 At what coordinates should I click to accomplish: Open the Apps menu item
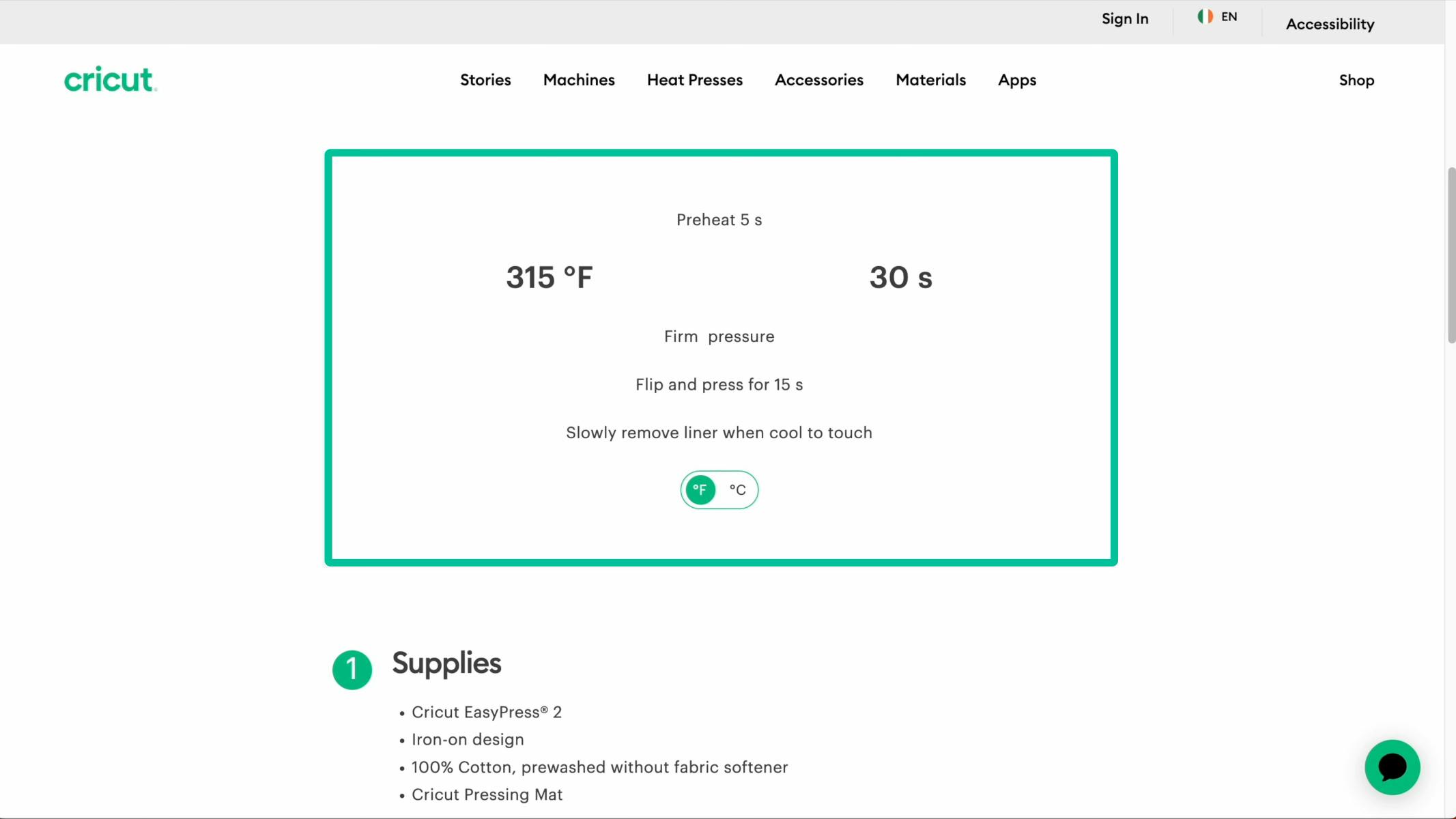point(1016,80)
